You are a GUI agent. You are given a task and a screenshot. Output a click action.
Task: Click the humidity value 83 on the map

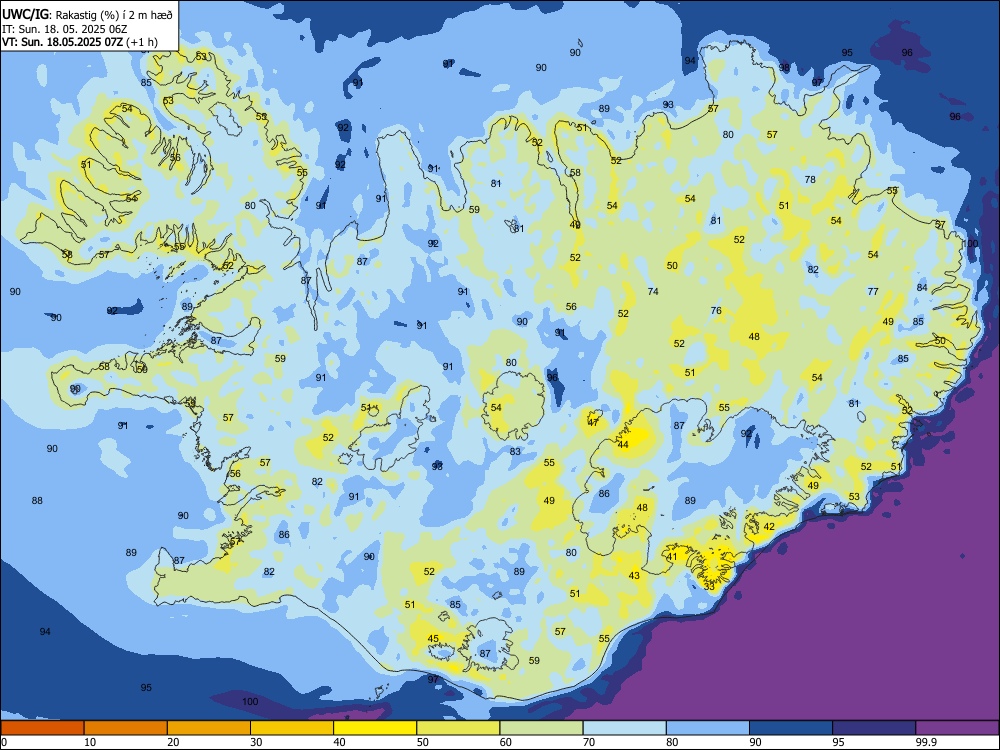coord(515,452)
